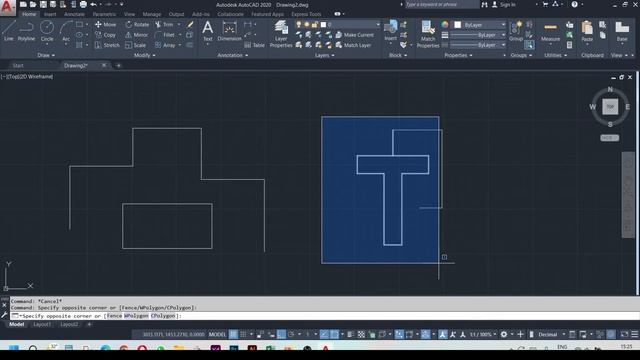Choose CPolygon option in command line
This screenshot has height=360, width=640.
(x=163, y=316)
